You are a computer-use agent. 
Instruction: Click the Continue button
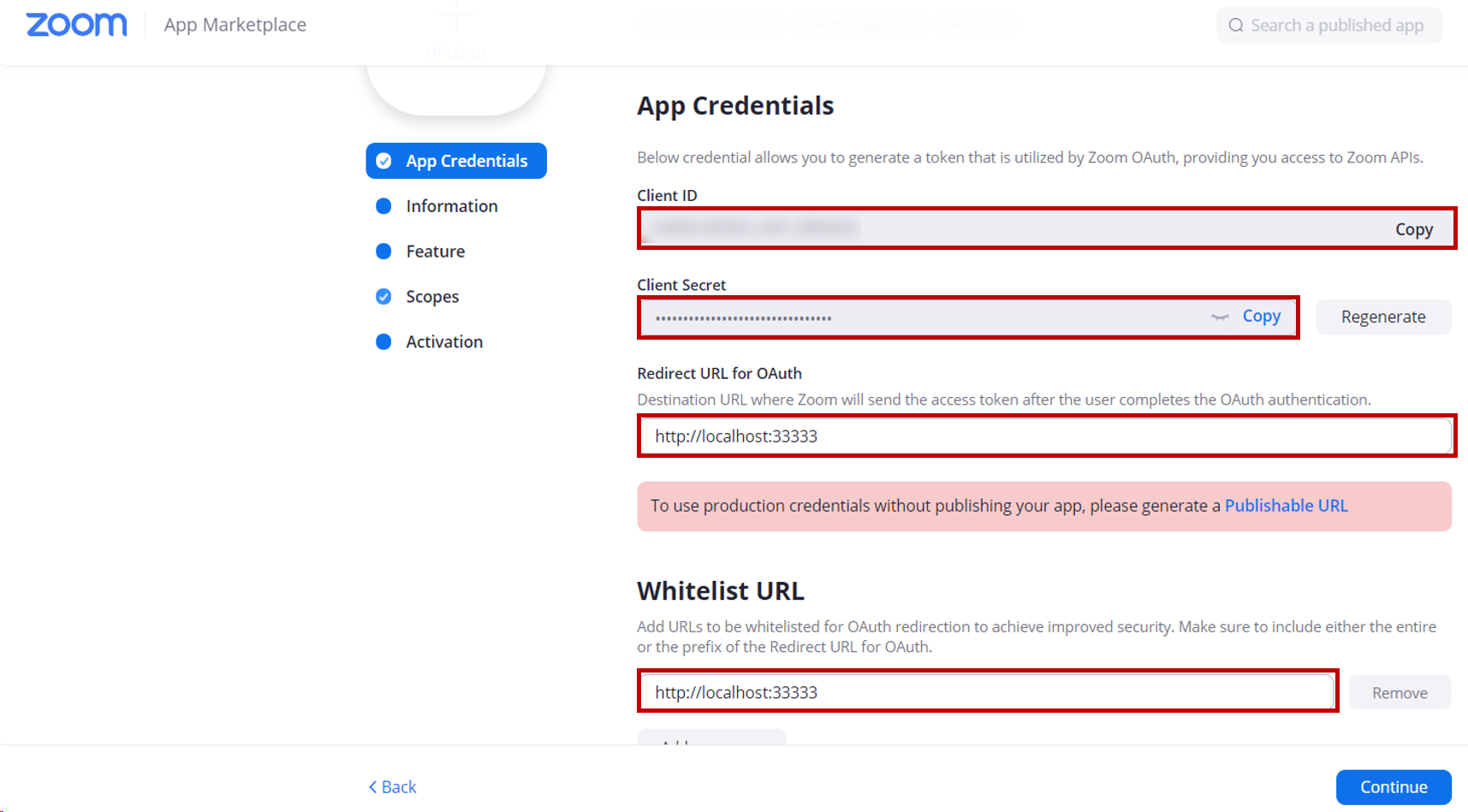pos(1394,787)
